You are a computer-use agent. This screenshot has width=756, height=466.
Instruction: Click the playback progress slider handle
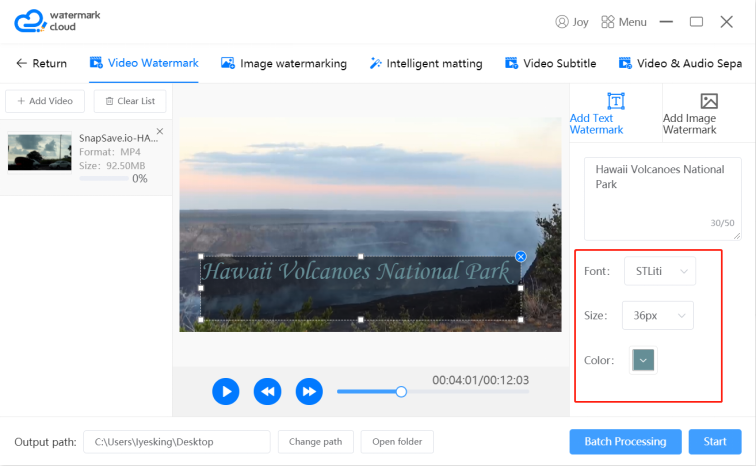(401, 391)
